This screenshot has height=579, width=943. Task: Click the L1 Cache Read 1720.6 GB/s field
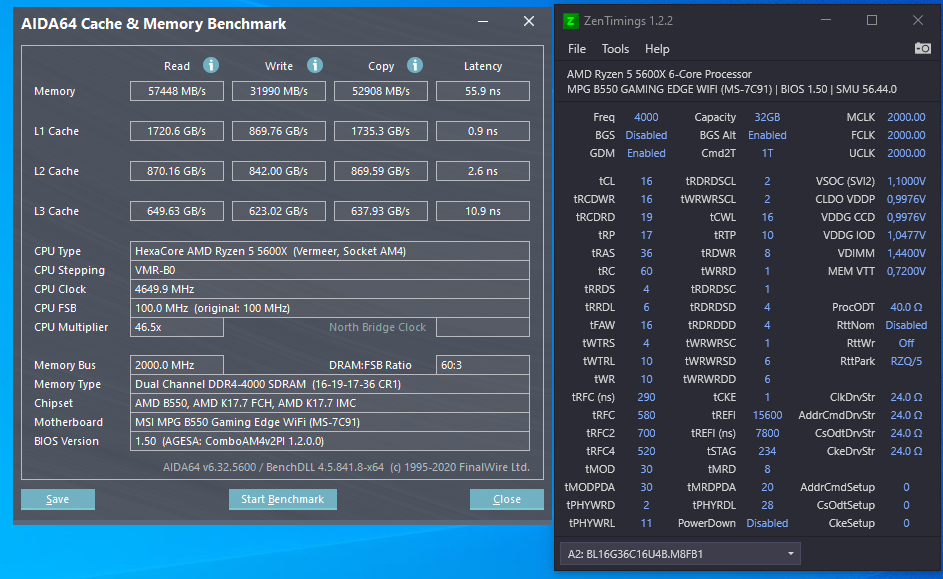coord(177,131)
